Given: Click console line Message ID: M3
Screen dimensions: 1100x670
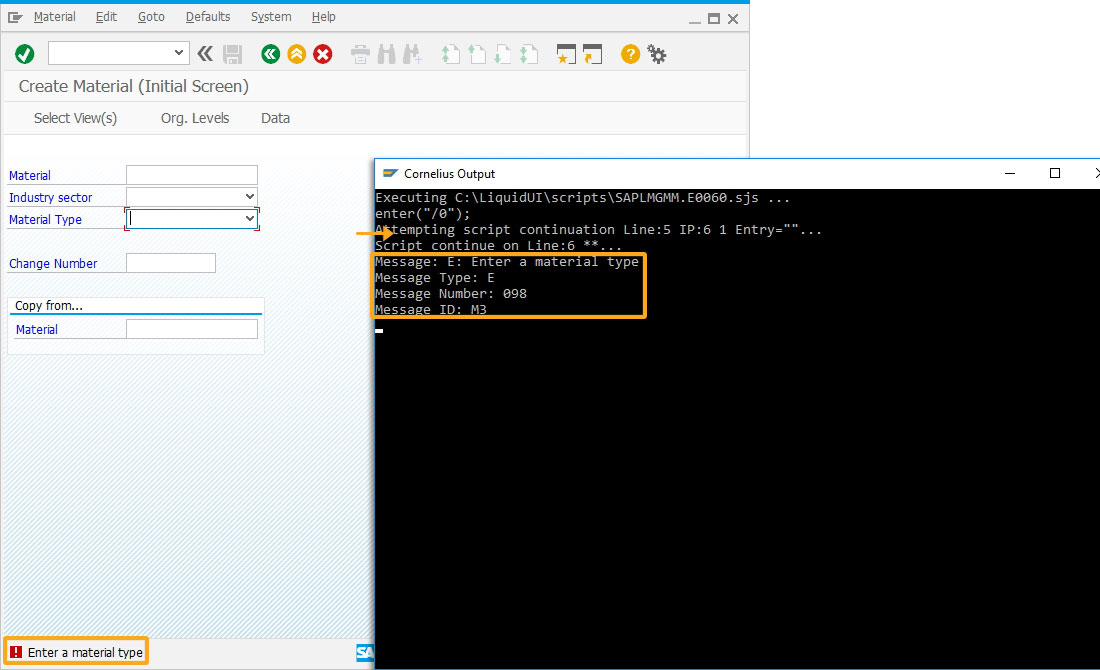Looking at the screenshot, I should pos(431,309).
